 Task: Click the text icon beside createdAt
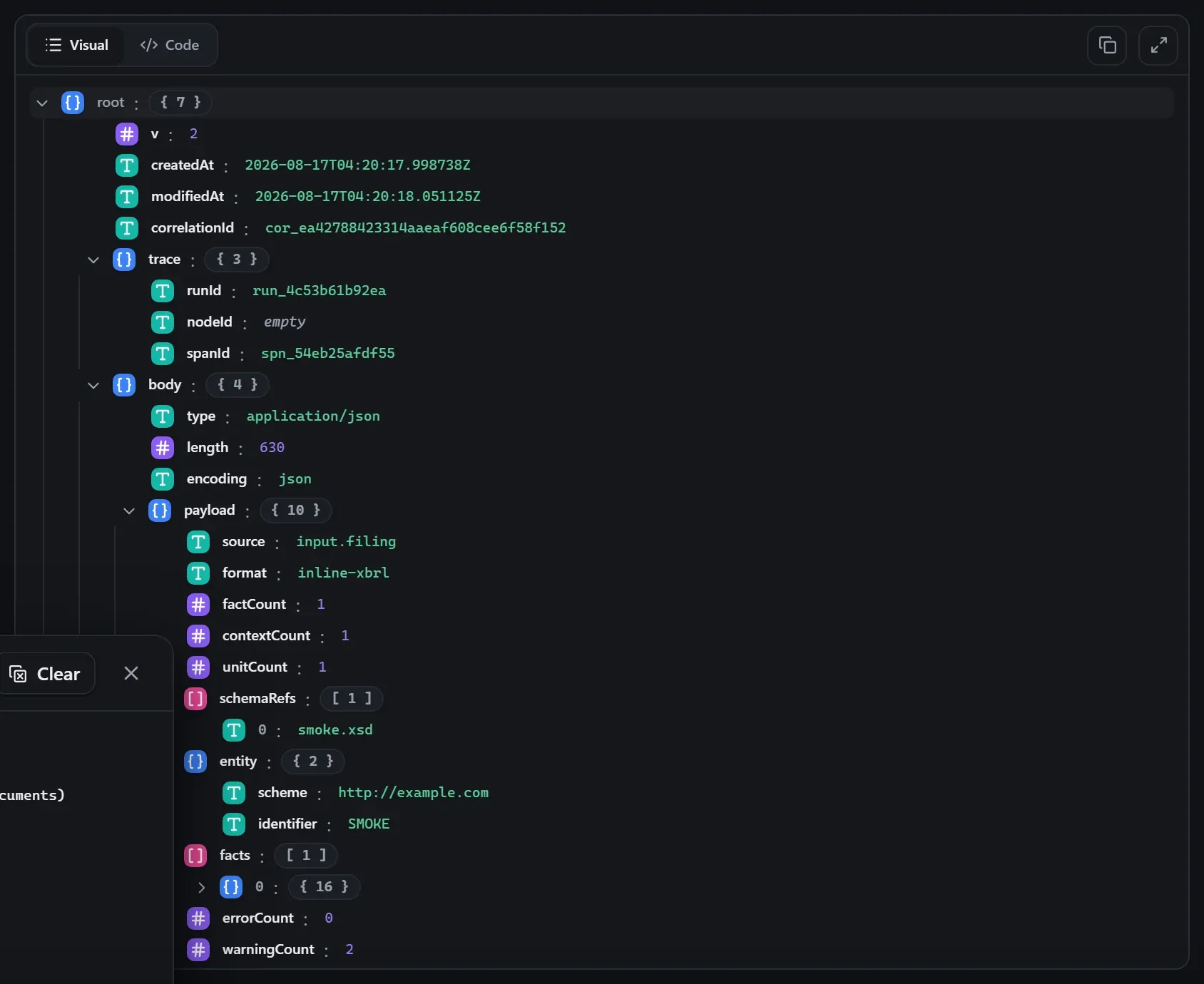127,165
